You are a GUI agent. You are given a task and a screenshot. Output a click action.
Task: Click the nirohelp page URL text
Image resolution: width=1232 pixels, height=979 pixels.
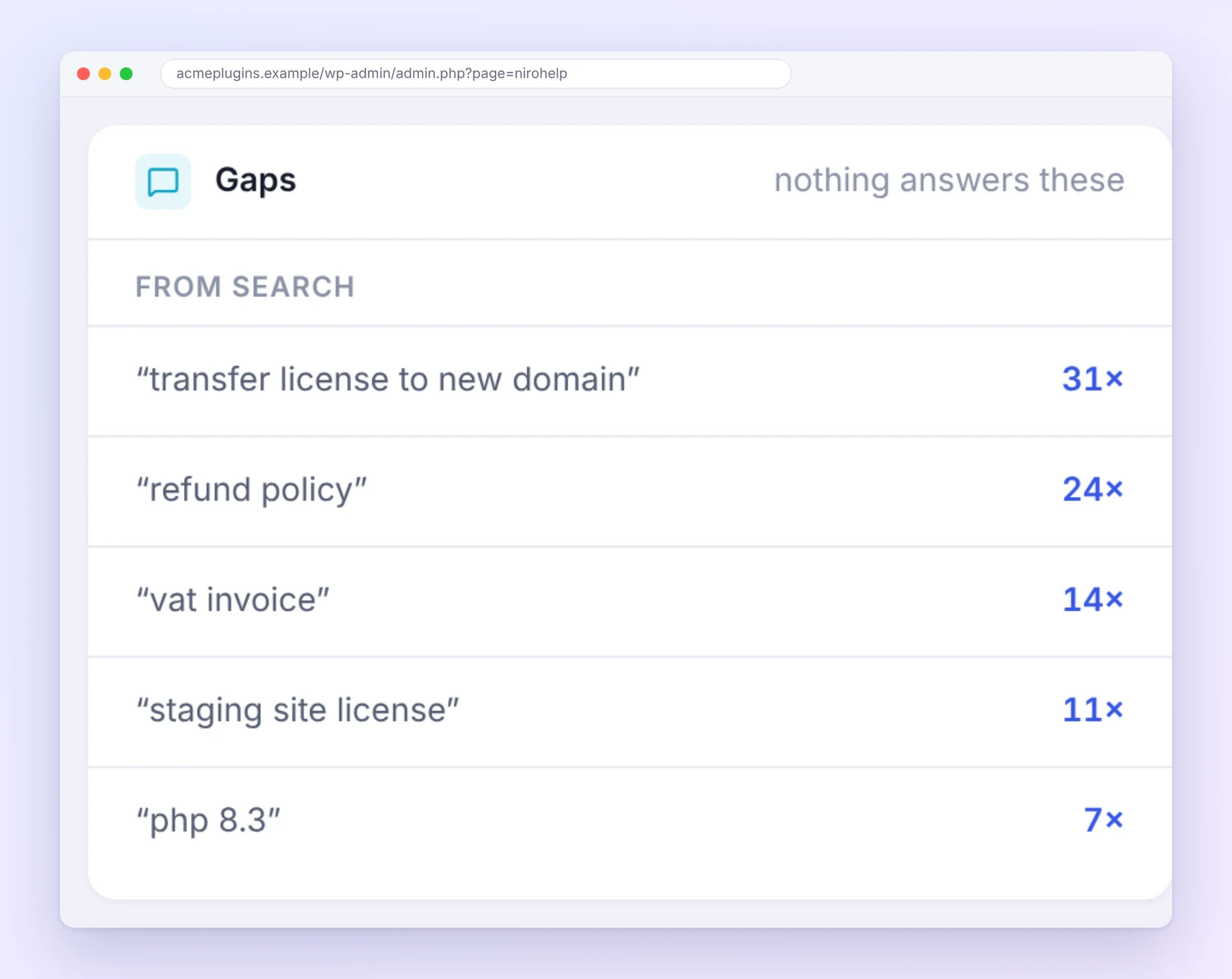[372, 73]
